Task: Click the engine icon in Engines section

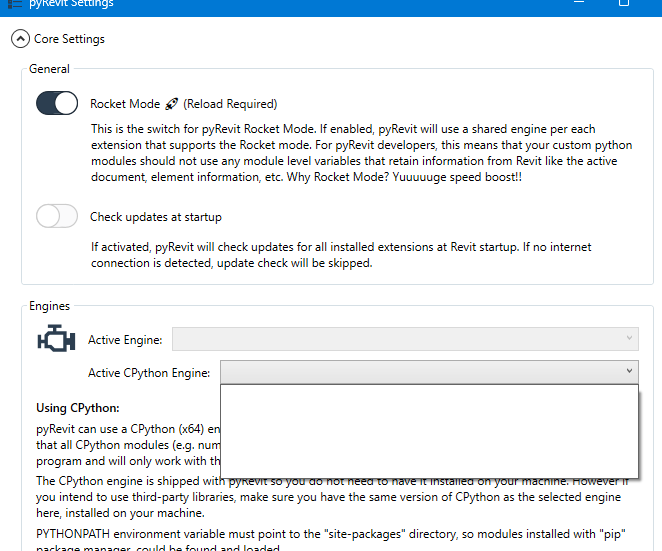Action: coord(56,338)
